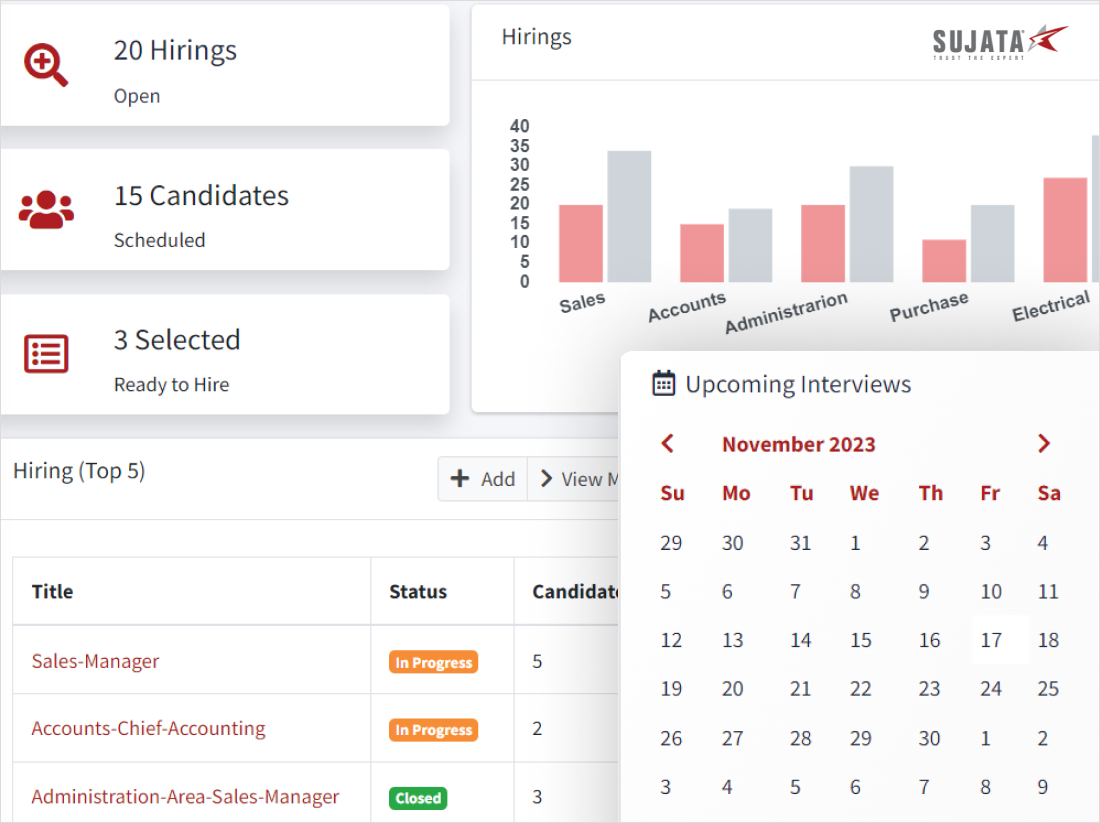
Task: Click the Title column header
Action: point(52,591)
